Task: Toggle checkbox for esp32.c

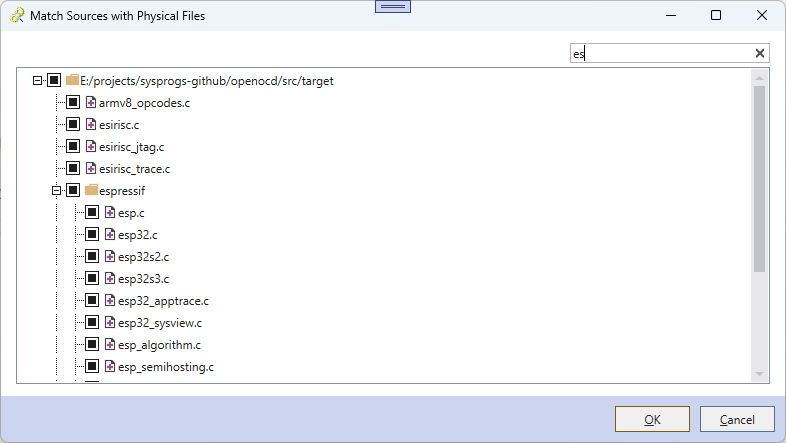Action: click(92, 235)
